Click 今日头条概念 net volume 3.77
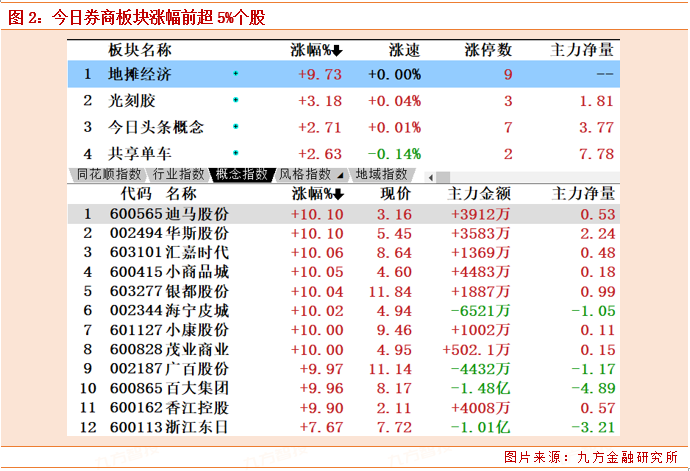The height and width of the screenshot is (471, 690). pos(596,128)
